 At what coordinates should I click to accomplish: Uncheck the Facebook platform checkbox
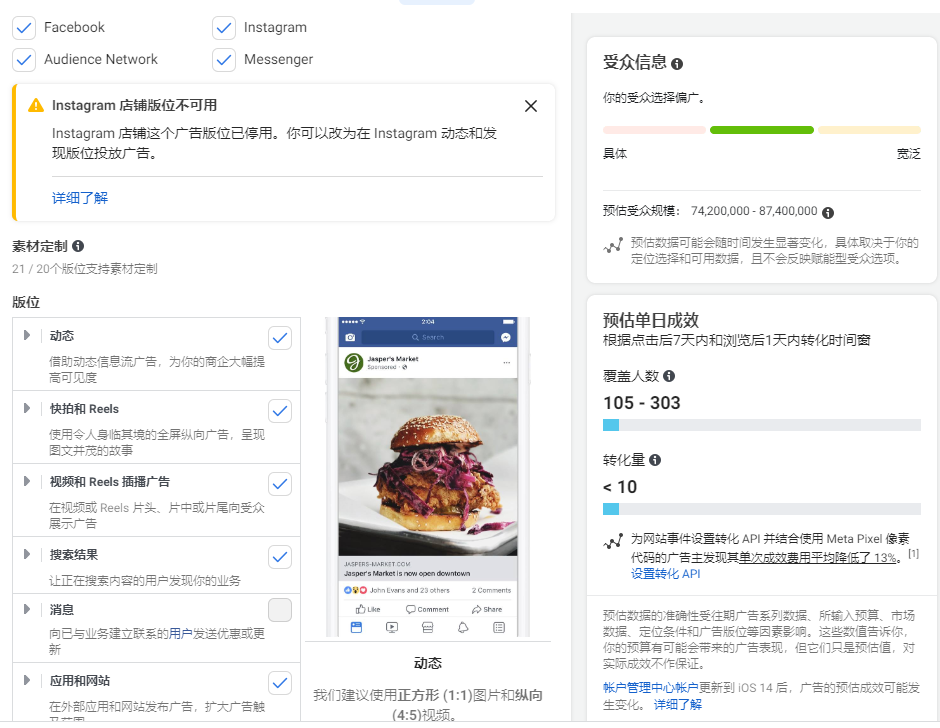[24, 27]
